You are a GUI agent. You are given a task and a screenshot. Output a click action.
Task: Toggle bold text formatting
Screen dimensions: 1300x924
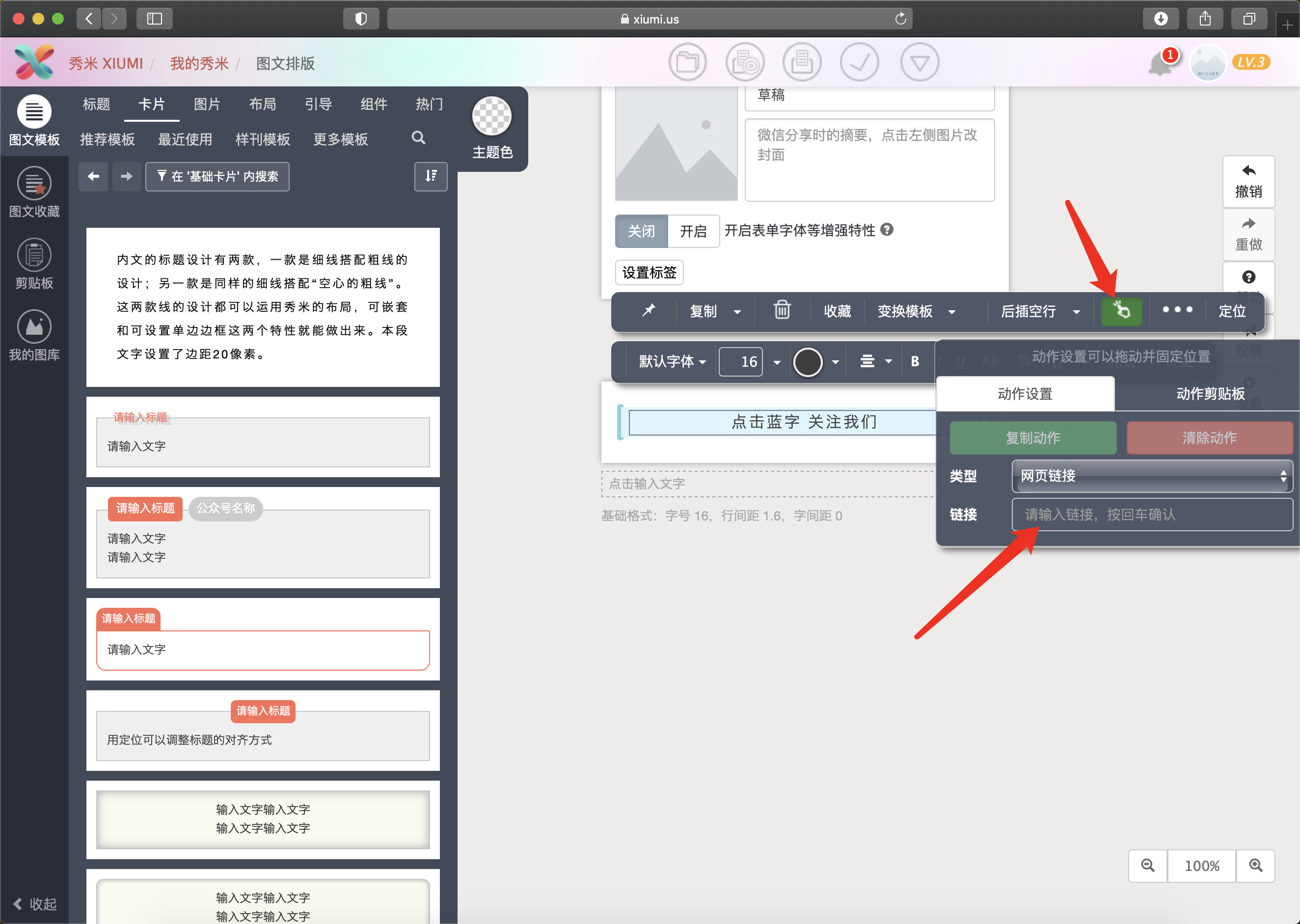(x=915, y=361)
